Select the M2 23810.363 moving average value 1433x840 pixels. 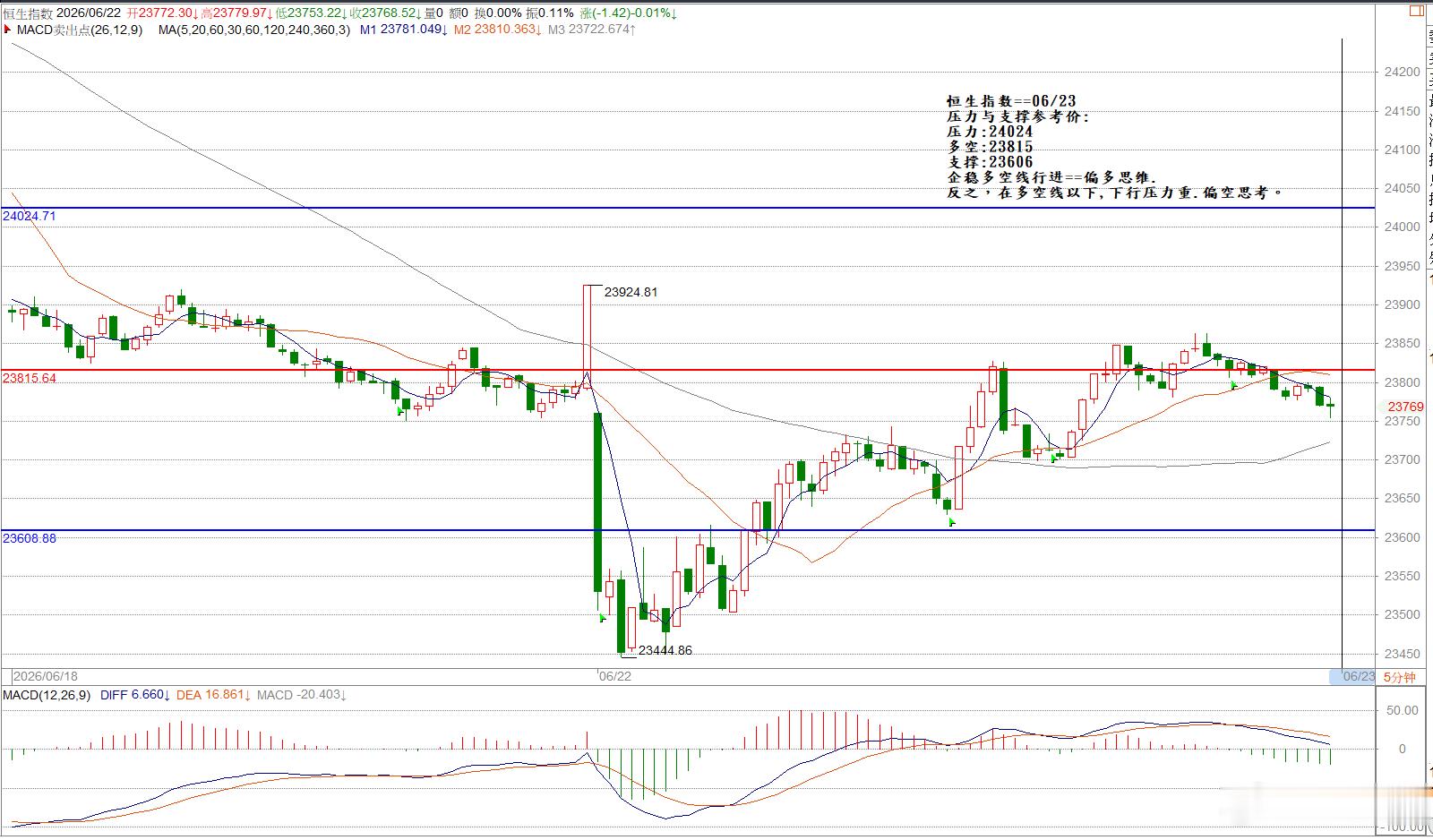[x=497, y=30]
